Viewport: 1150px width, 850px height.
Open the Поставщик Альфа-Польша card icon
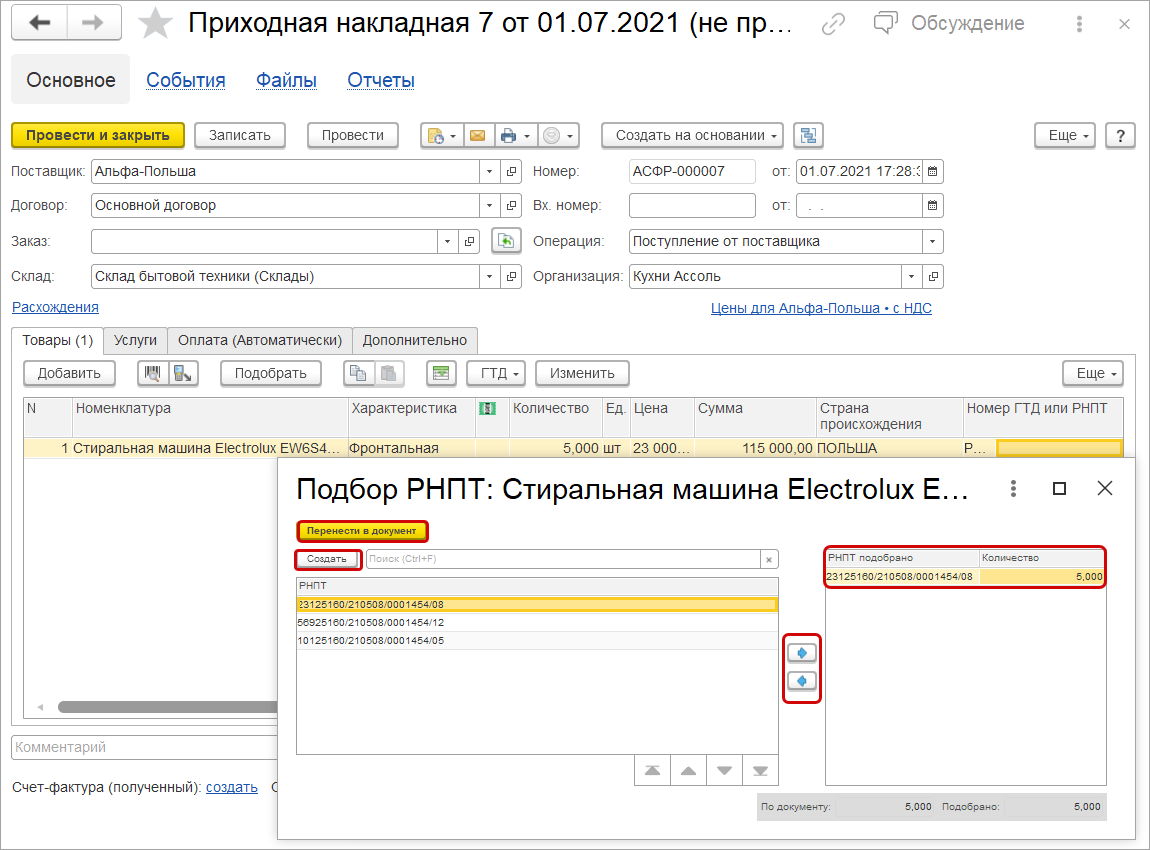click(511, 172)
